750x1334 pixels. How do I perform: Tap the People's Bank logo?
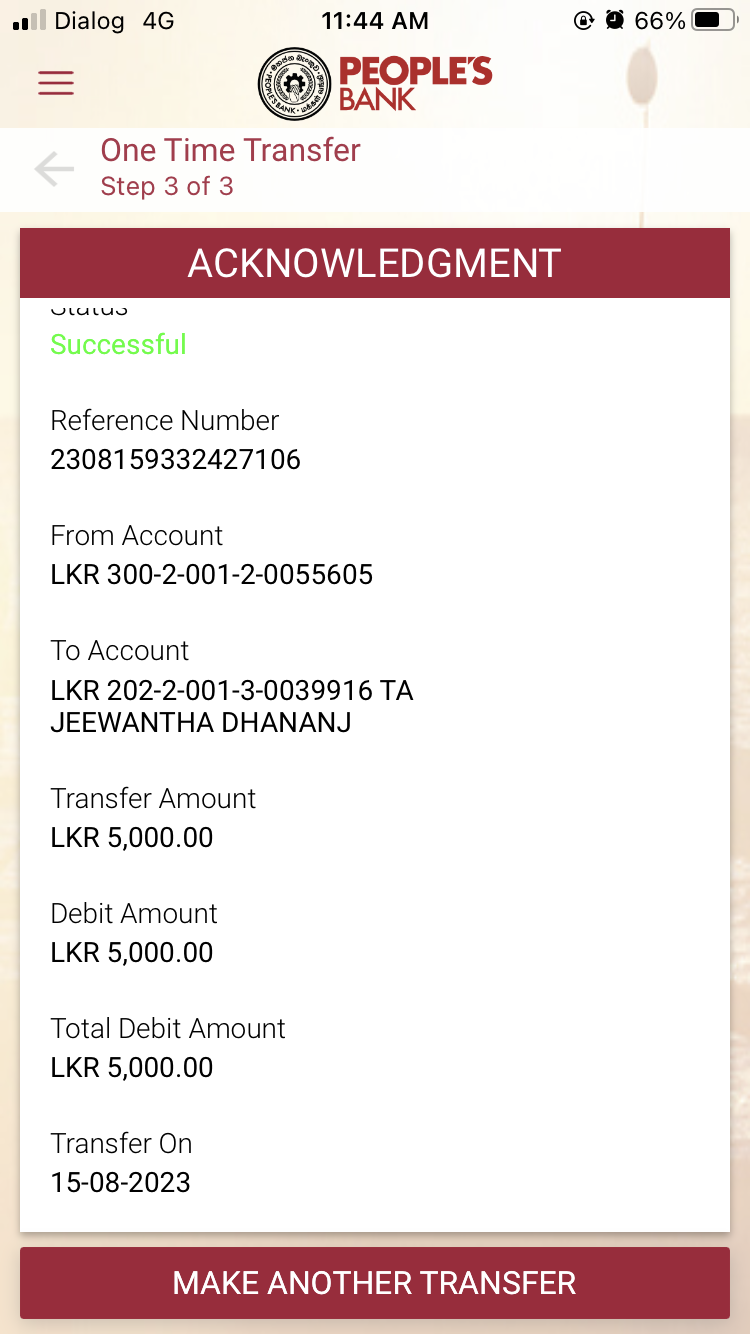point(375,82)
